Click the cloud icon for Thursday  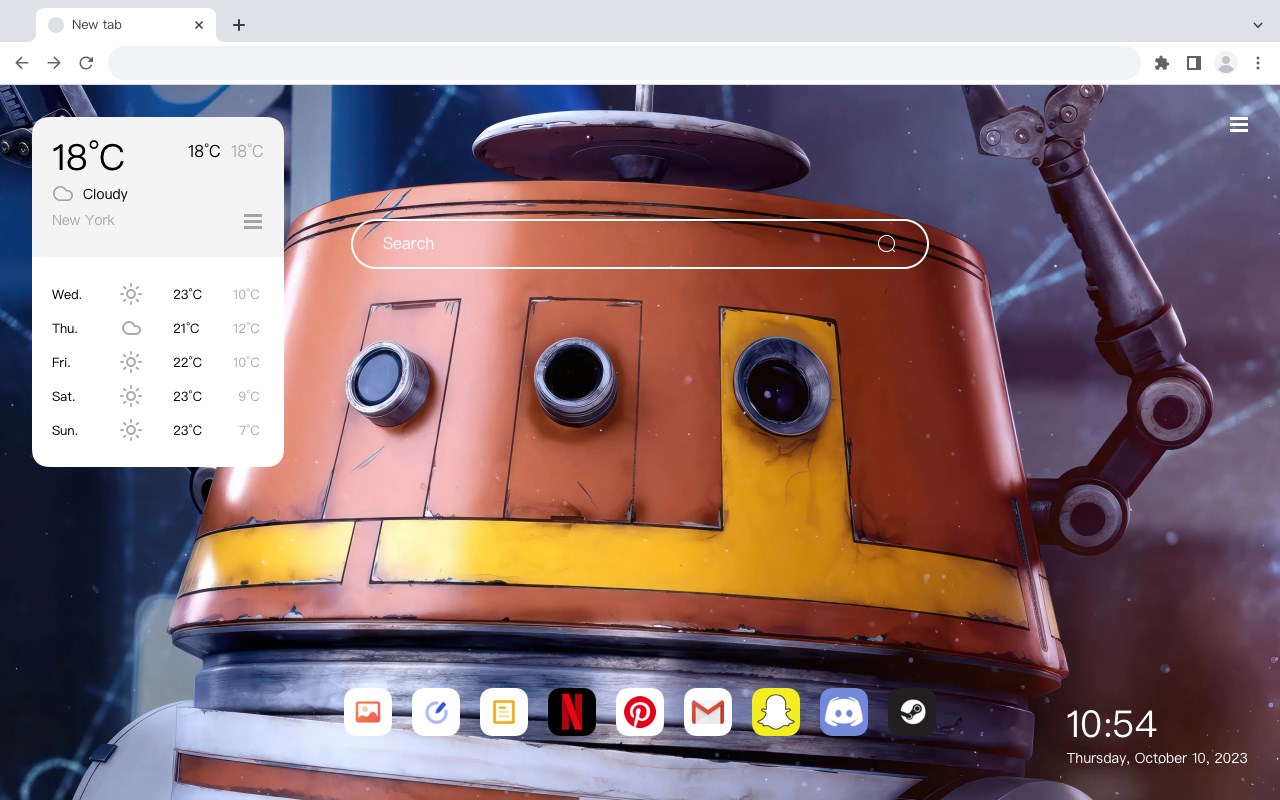tap(131, 328)
